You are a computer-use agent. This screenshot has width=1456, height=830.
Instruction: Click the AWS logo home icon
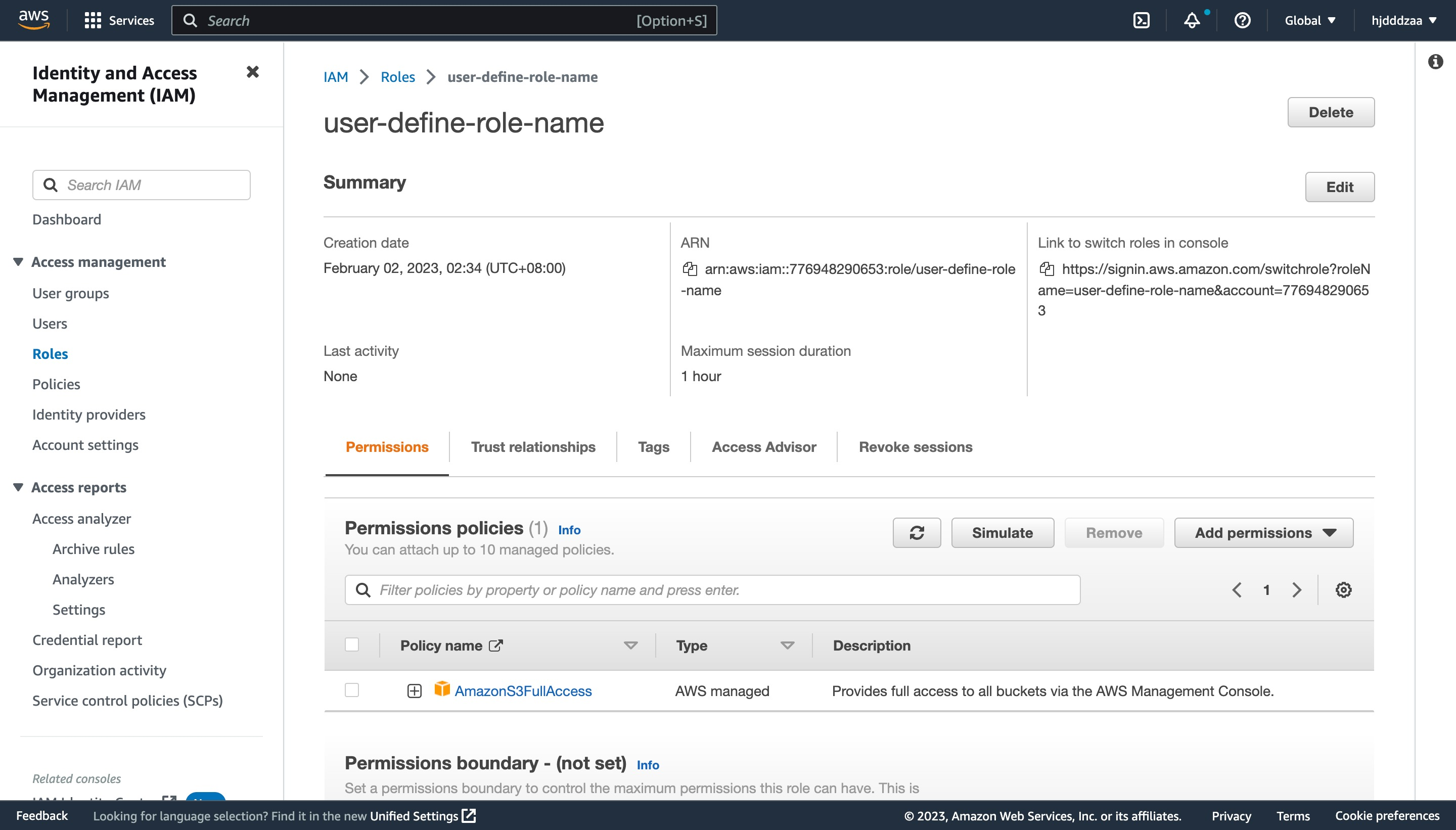(x=34, y=19)
